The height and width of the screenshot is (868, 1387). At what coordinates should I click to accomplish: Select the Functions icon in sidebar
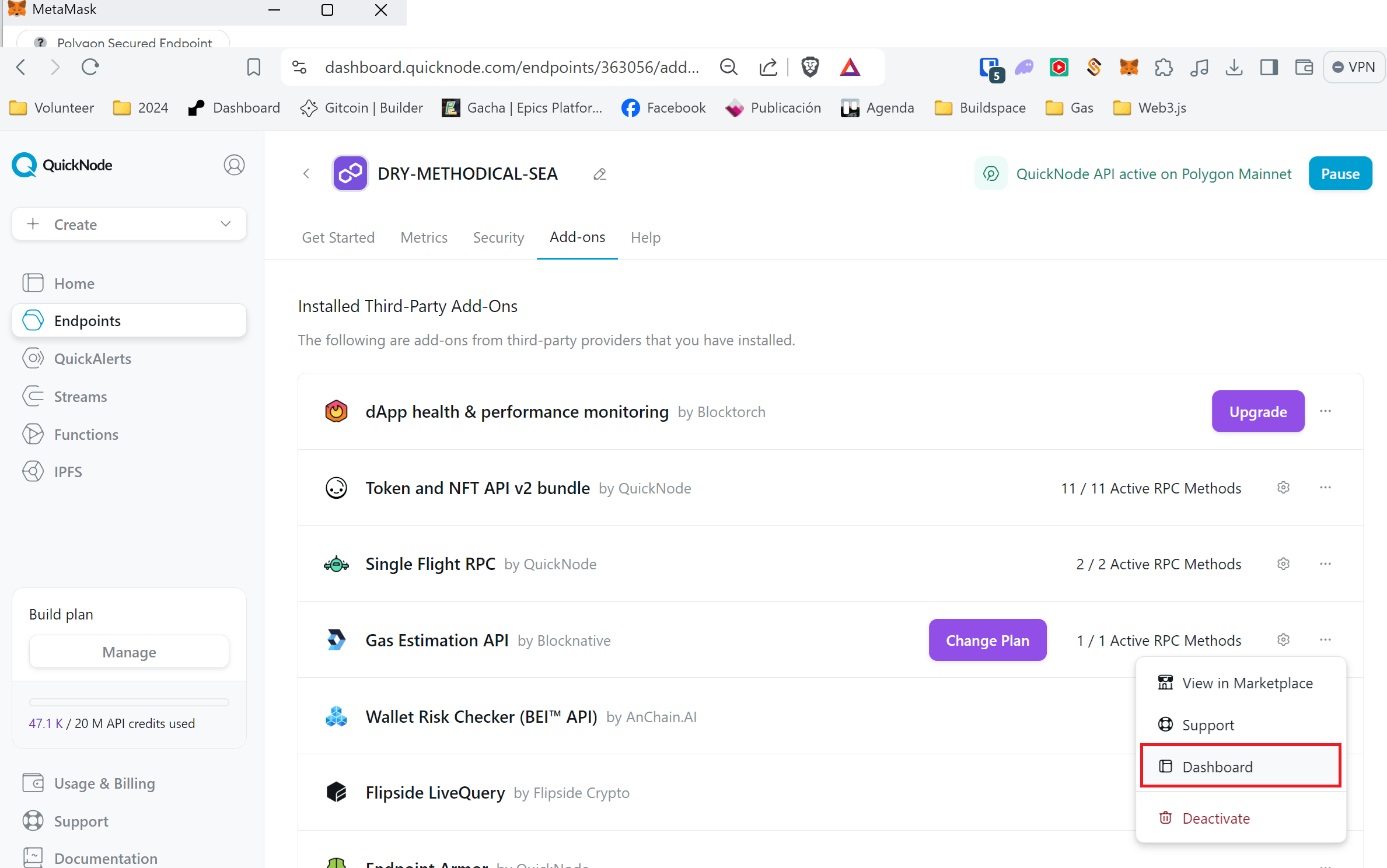coord(34,434)
